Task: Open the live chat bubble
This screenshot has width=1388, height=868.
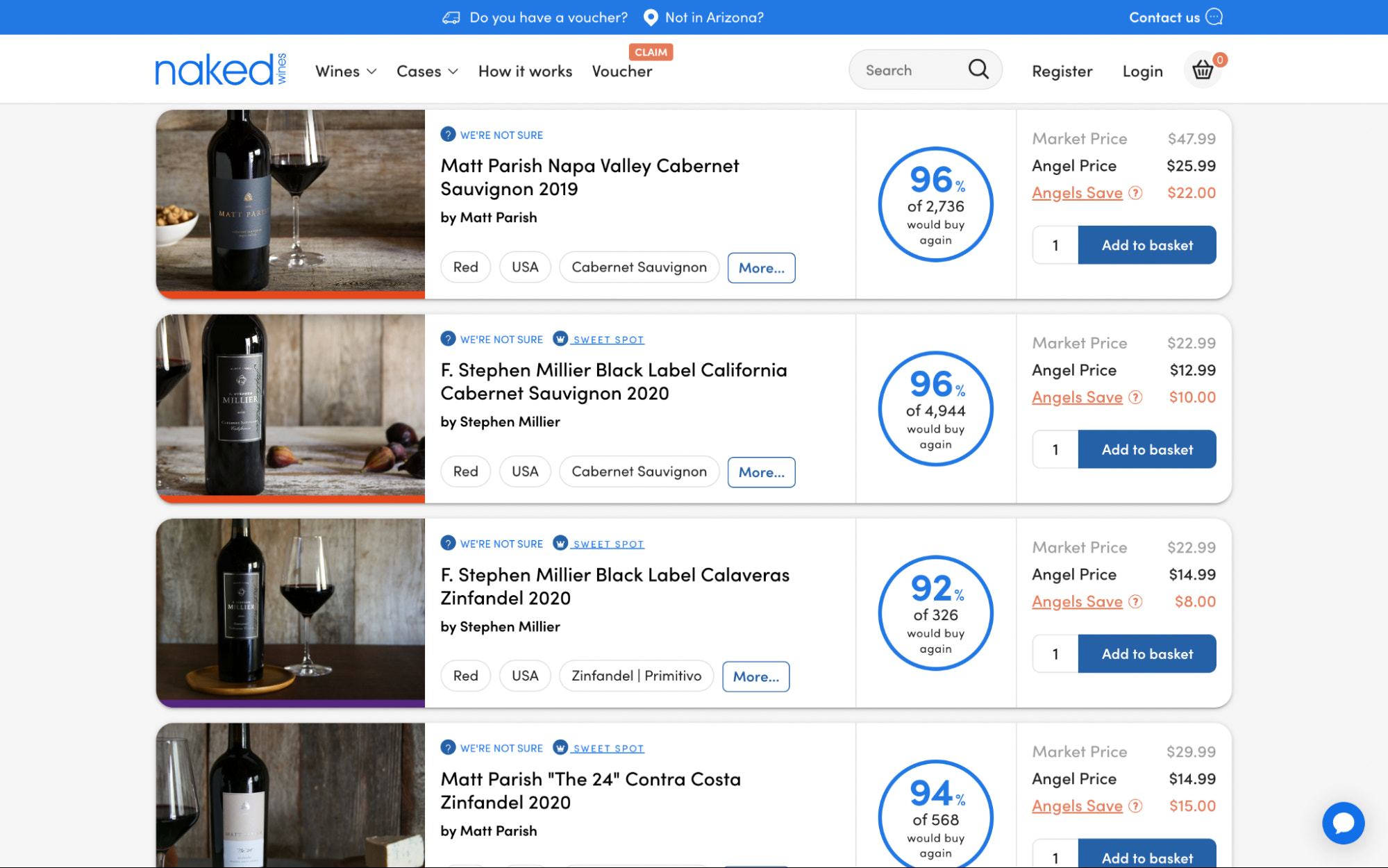Action: coord(1344,823)
